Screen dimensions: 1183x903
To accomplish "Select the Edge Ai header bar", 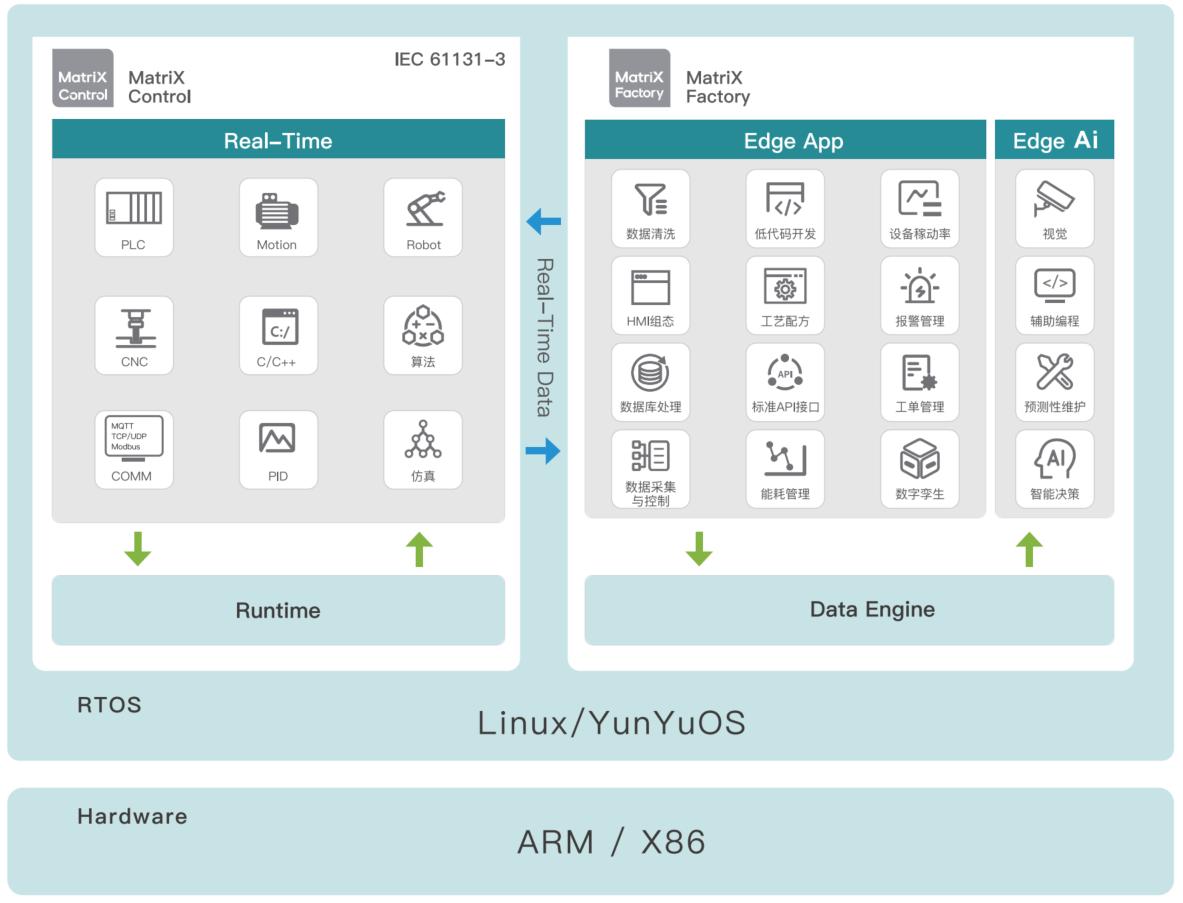I will pos(1055,140).
